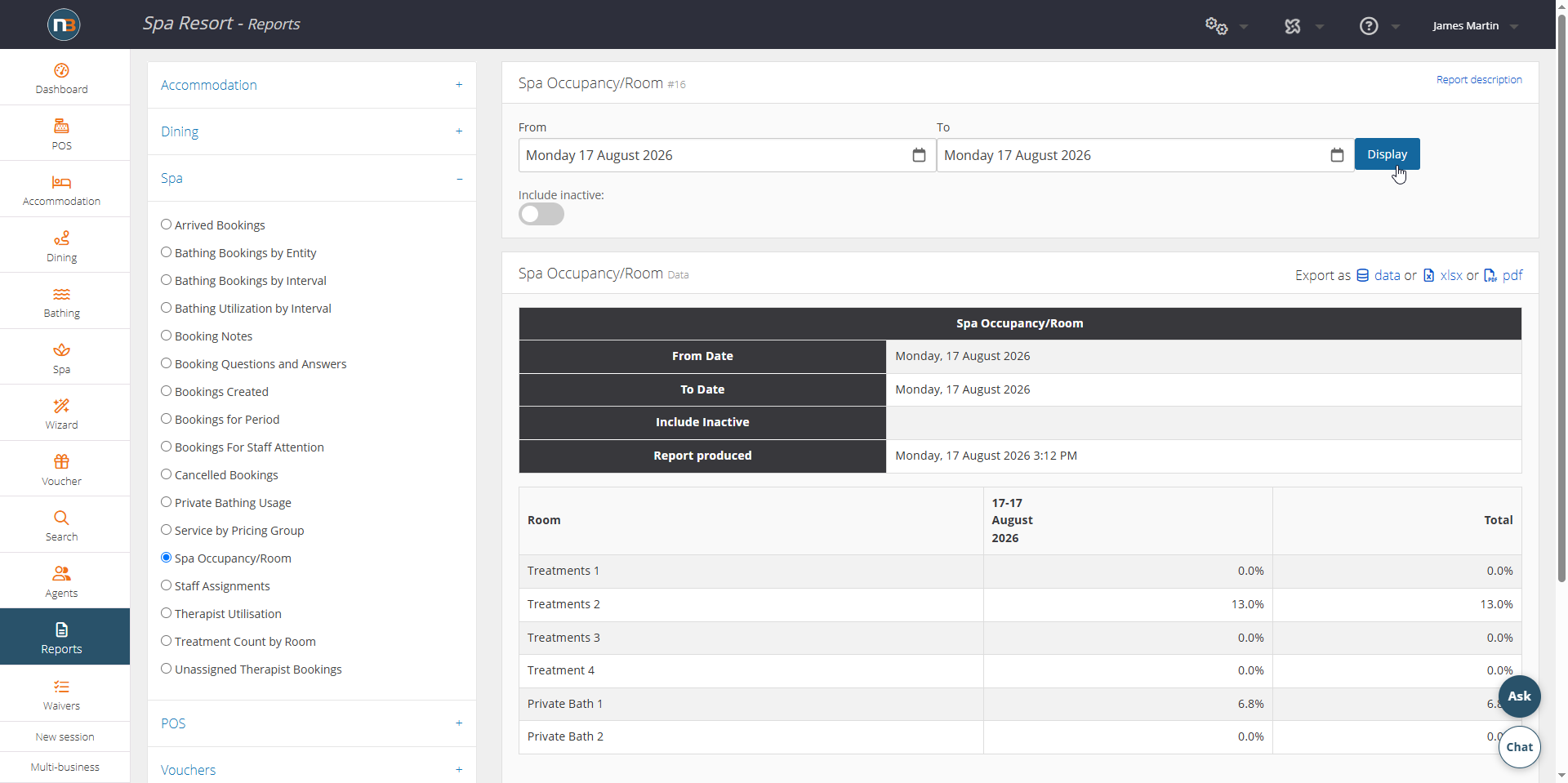This screenshot has height=783, width=1568.
Task: Expand the Vouchers reports section
Action: (311, 770)
